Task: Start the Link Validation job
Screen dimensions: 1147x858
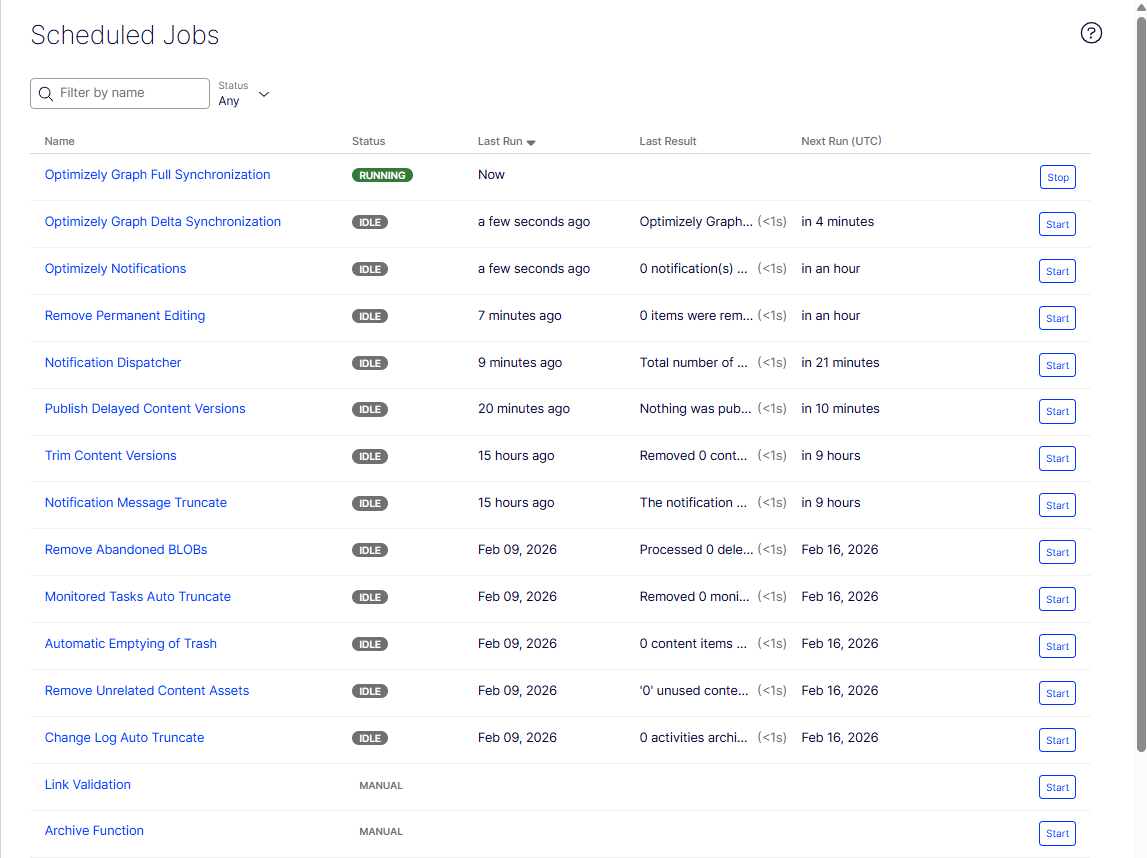Action: coord(1057,787)
